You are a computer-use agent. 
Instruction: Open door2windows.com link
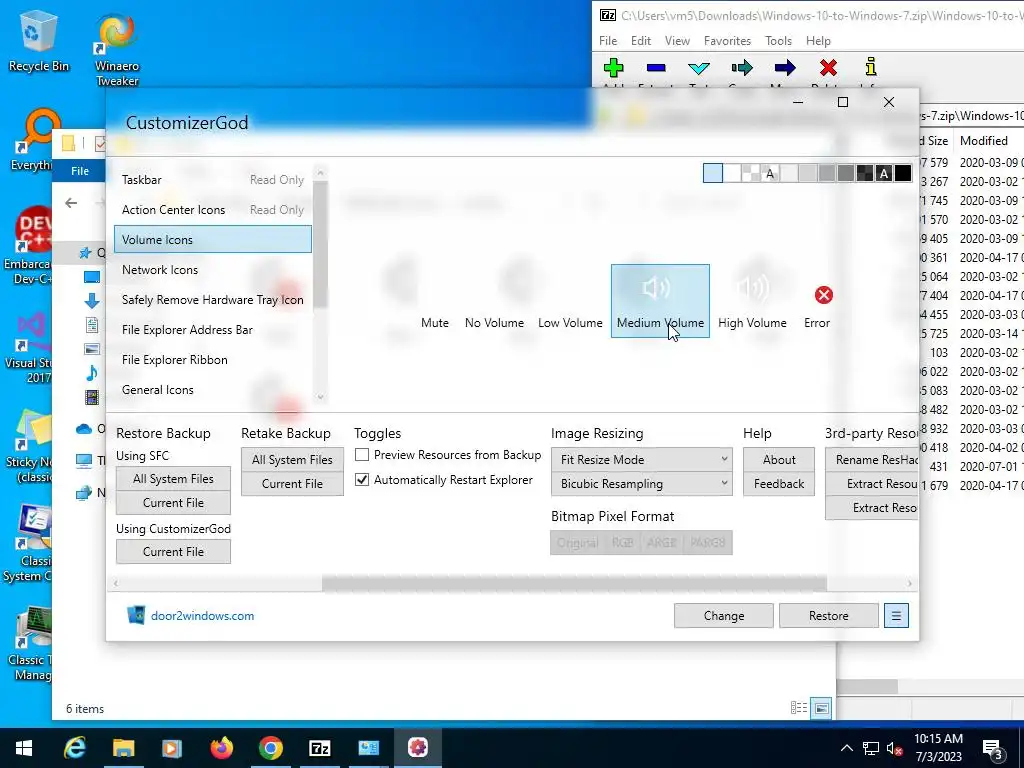click(x=202, y=615)
